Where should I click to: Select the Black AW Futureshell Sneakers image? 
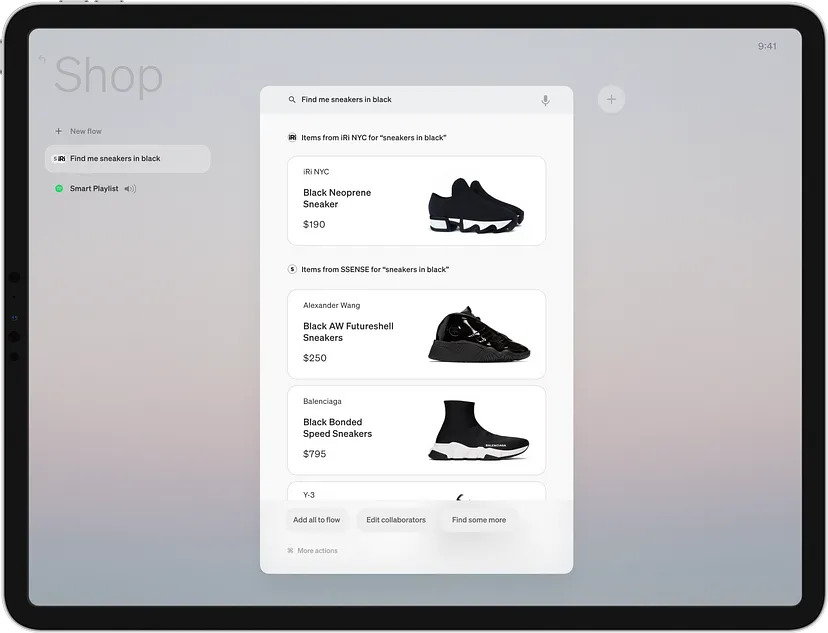pyautogui.click(x=479, y=335)
